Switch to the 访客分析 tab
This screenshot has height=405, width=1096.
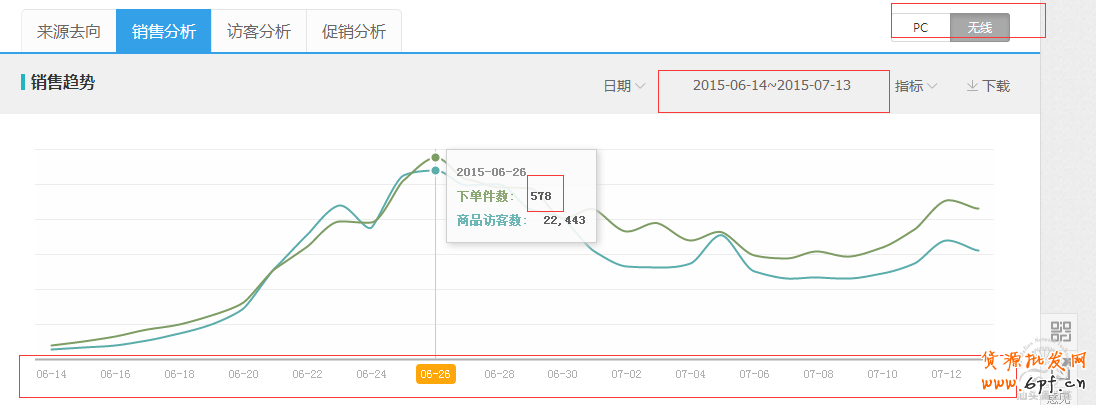pyautogui.click(x=258, y=31)
